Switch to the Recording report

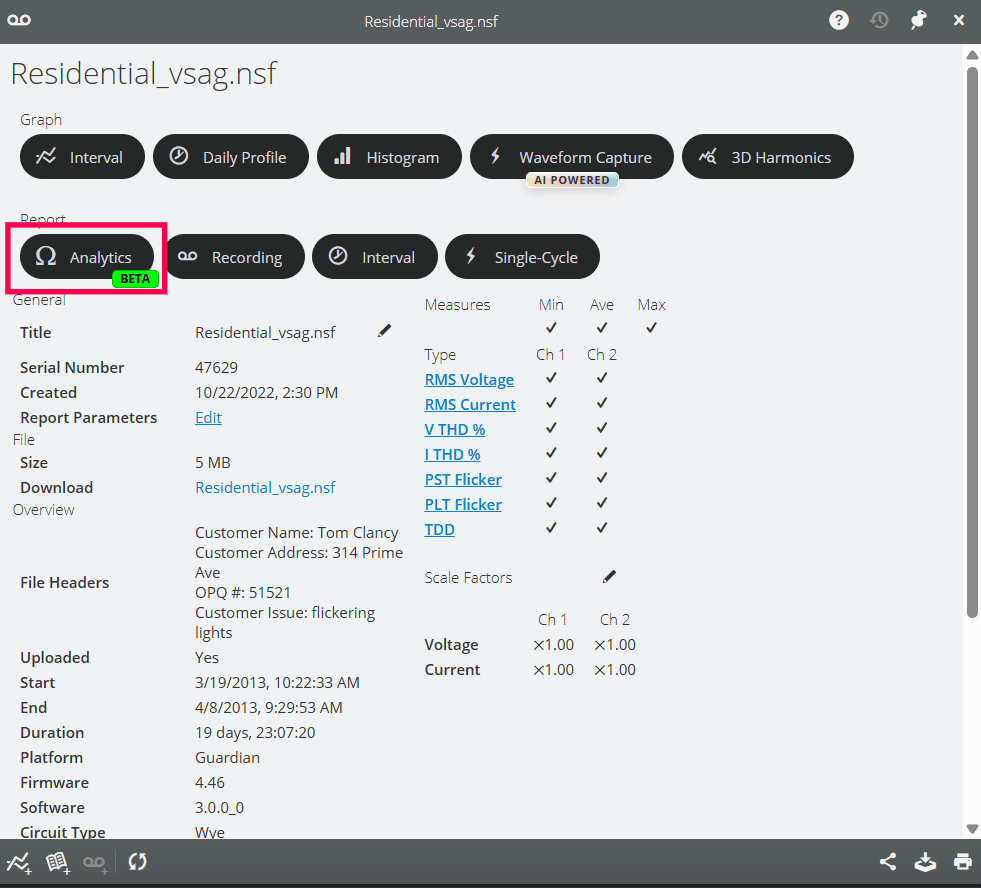(x=235, y=256)
